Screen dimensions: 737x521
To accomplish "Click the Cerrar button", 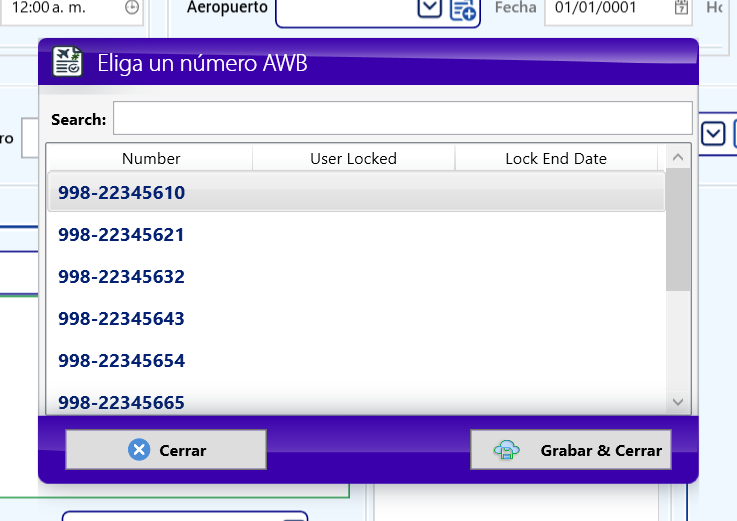I will point(166,450).
